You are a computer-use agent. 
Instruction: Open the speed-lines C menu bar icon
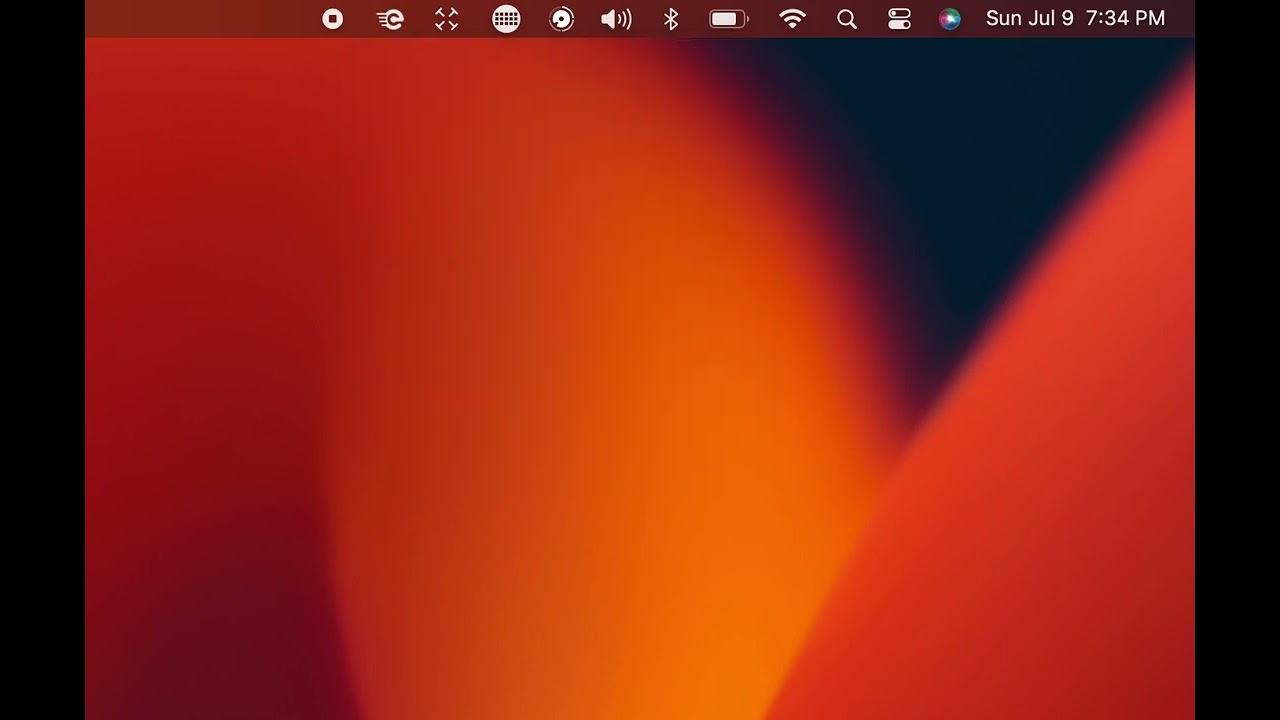tap(390, 19)
